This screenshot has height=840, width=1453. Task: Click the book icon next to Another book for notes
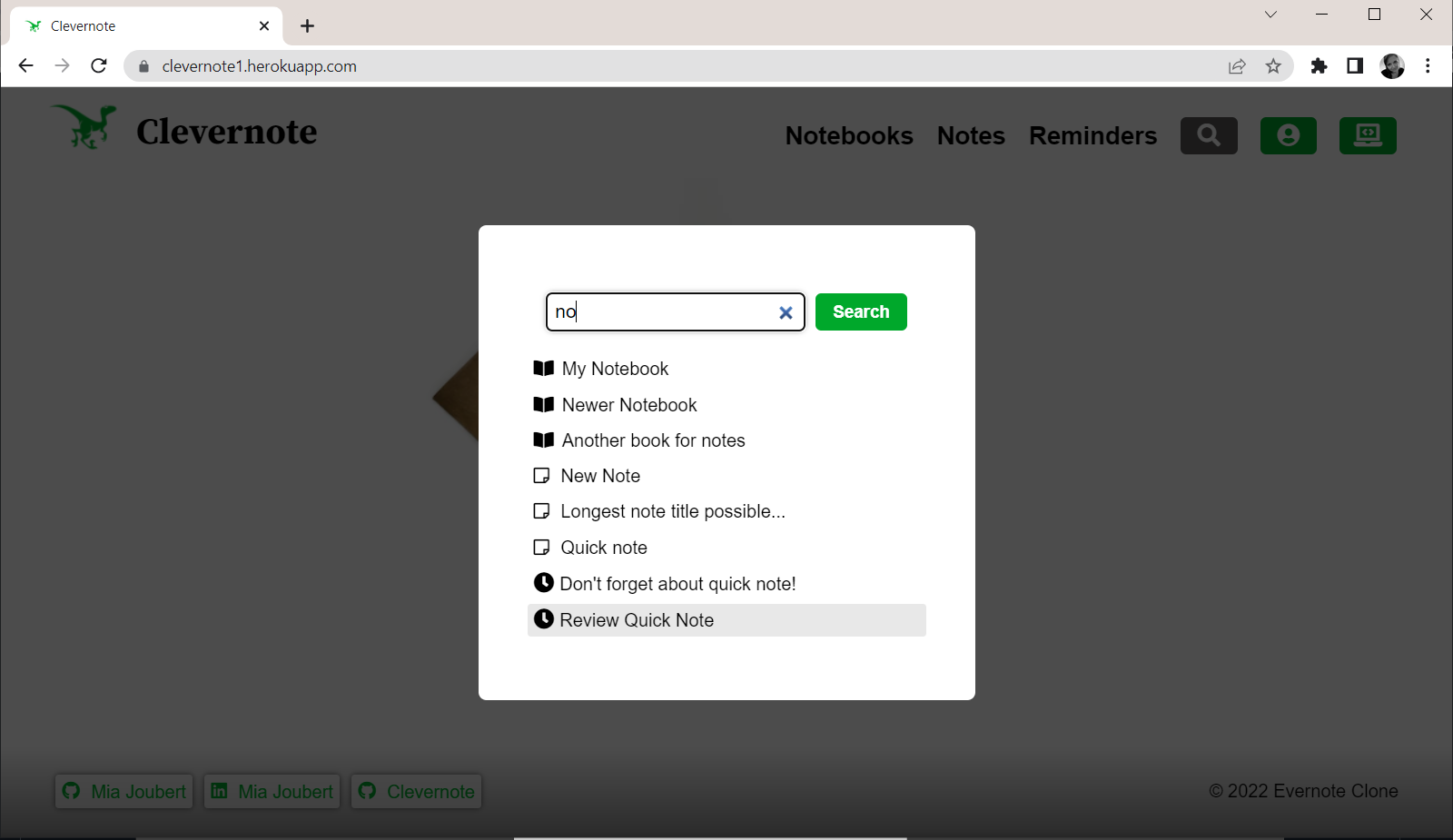point(544,440)
